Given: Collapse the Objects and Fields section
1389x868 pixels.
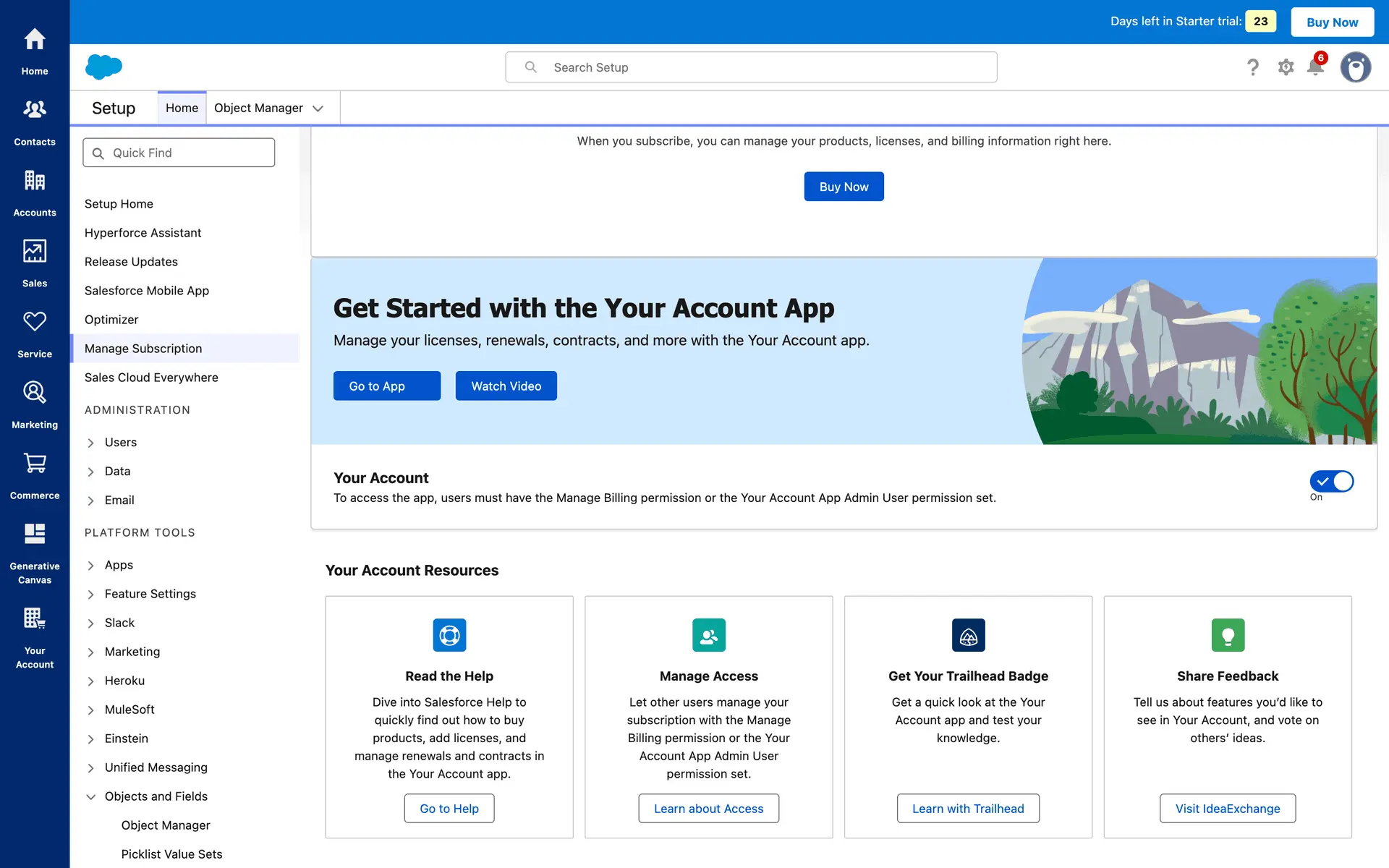Looking at the screenshot, I should [91, 796].
